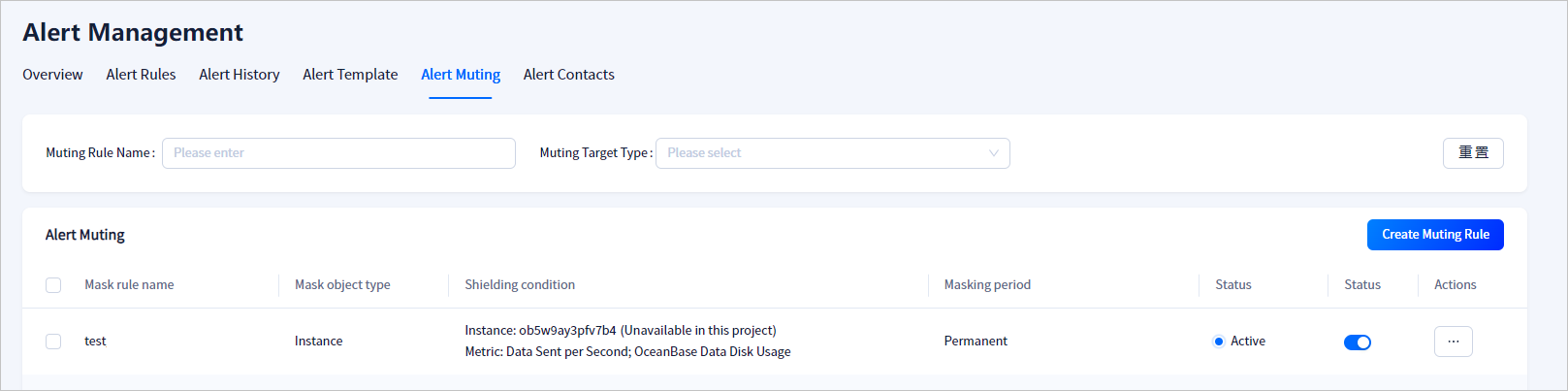This screenshot has height=391, width=1568.
Task: Toggle the test rule's enable switch off
Action: (1357, 342)
